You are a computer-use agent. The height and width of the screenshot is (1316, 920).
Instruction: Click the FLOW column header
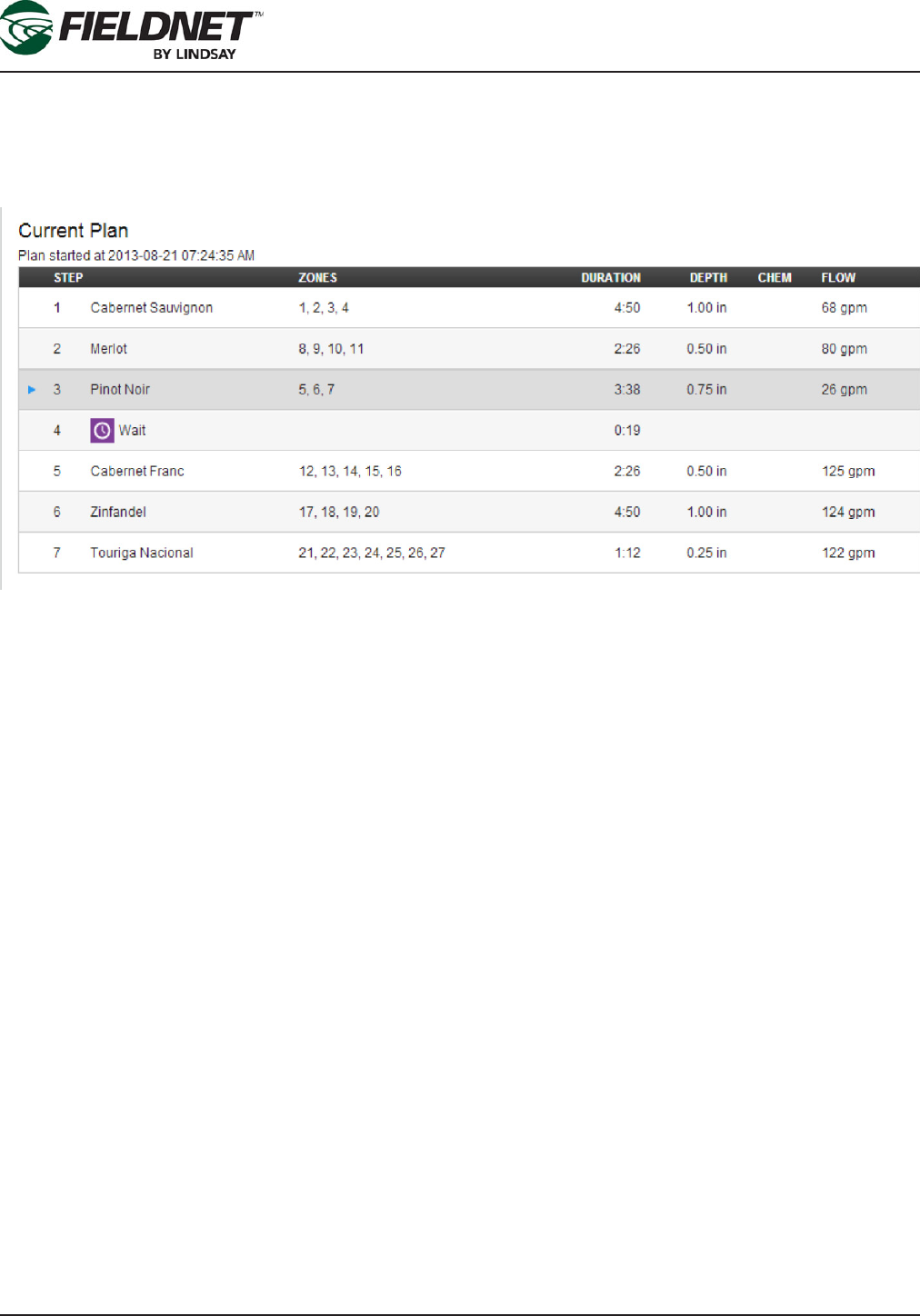[x=838, y=278]
